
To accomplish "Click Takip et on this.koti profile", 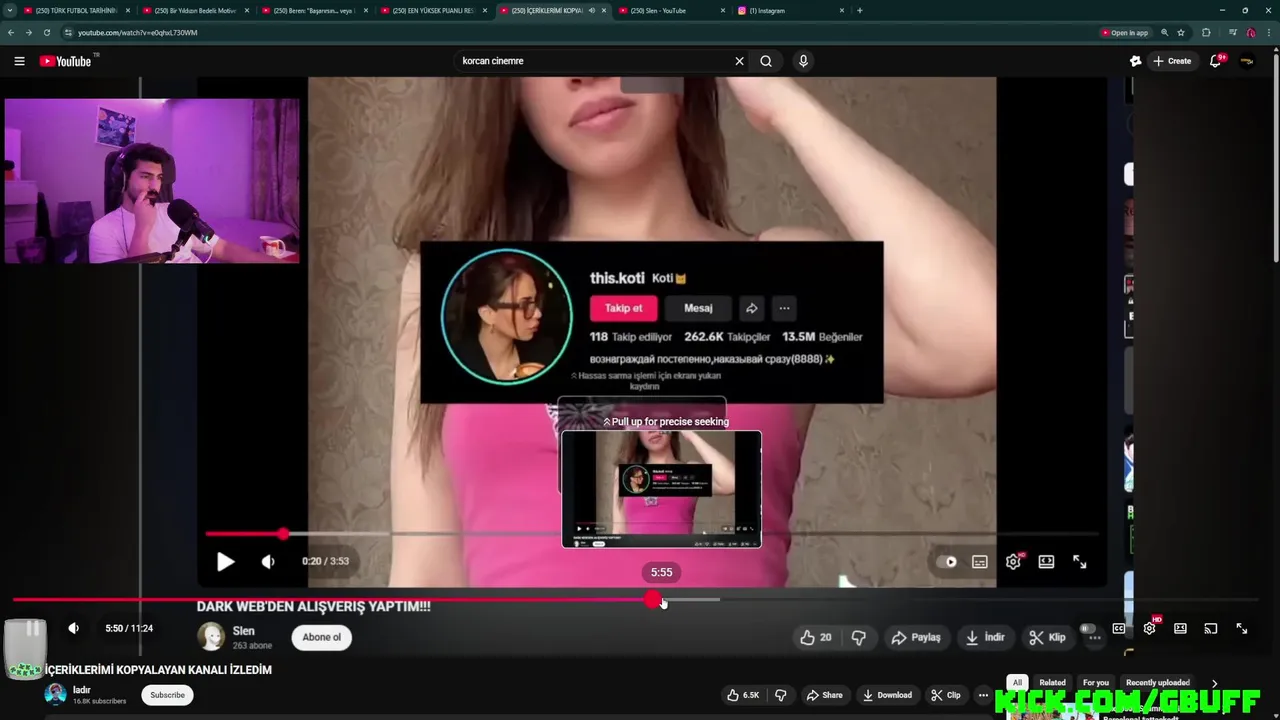I will pos(624,308).
